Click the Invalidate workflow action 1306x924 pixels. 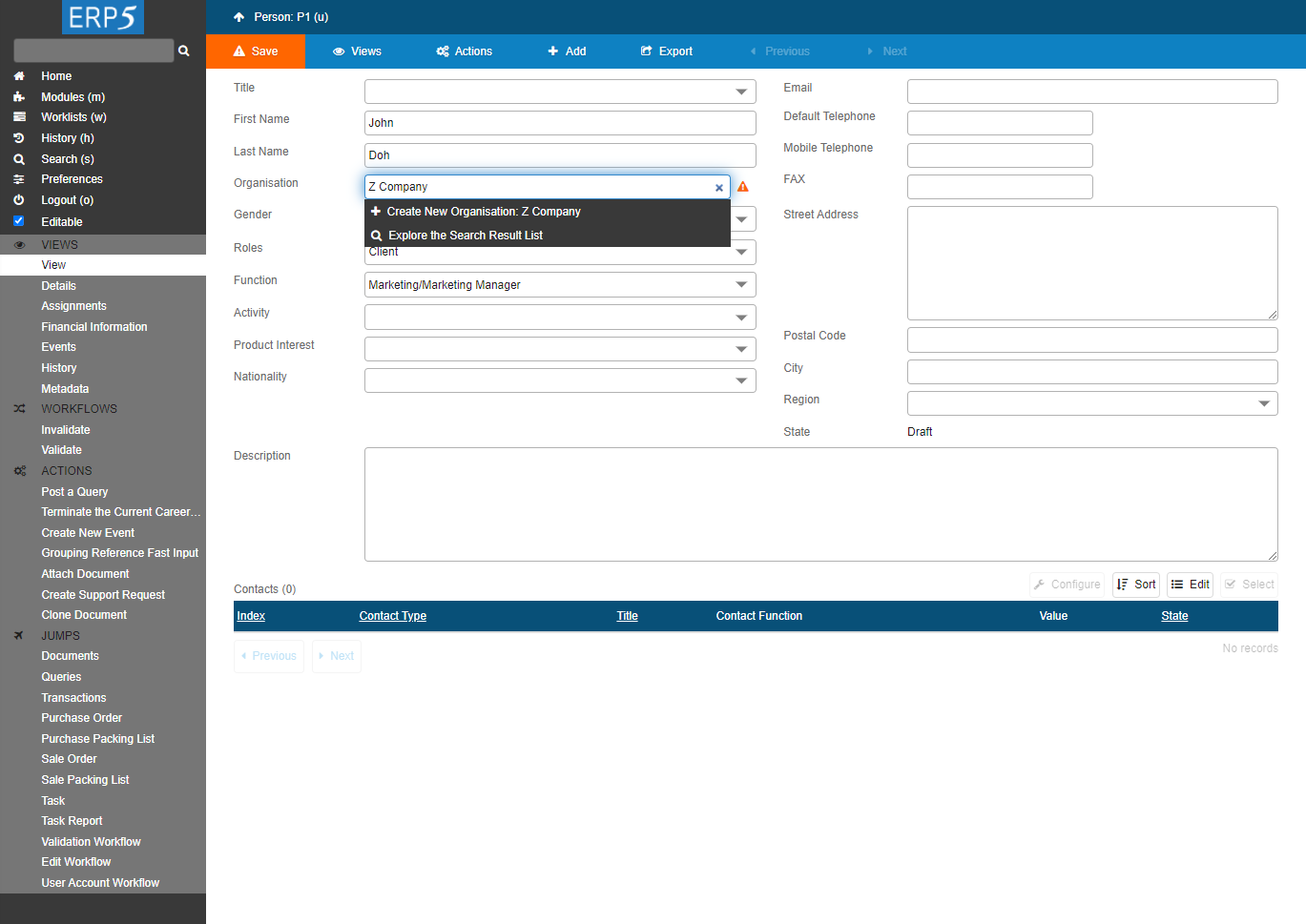point(103,430)
